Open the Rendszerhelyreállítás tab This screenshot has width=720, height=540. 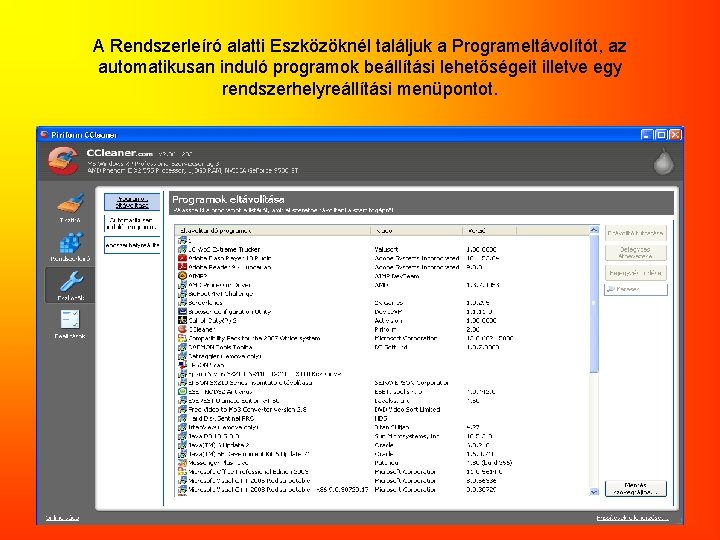pyautogui.click(x=132, y=245)
